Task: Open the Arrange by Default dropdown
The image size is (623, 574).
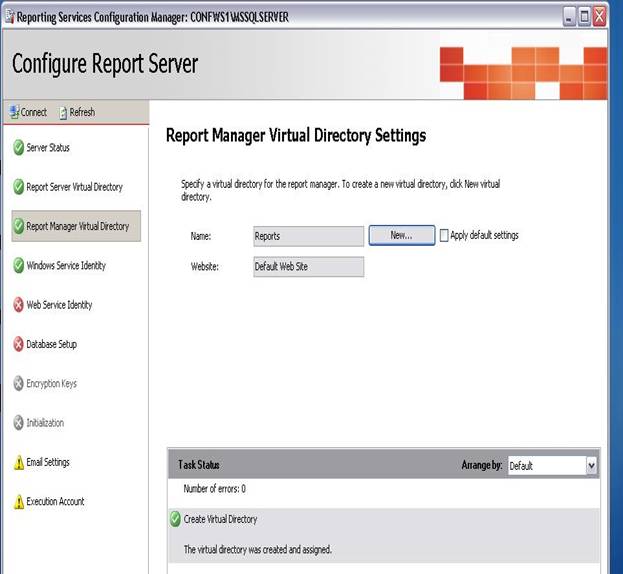Action: (591, 466)
